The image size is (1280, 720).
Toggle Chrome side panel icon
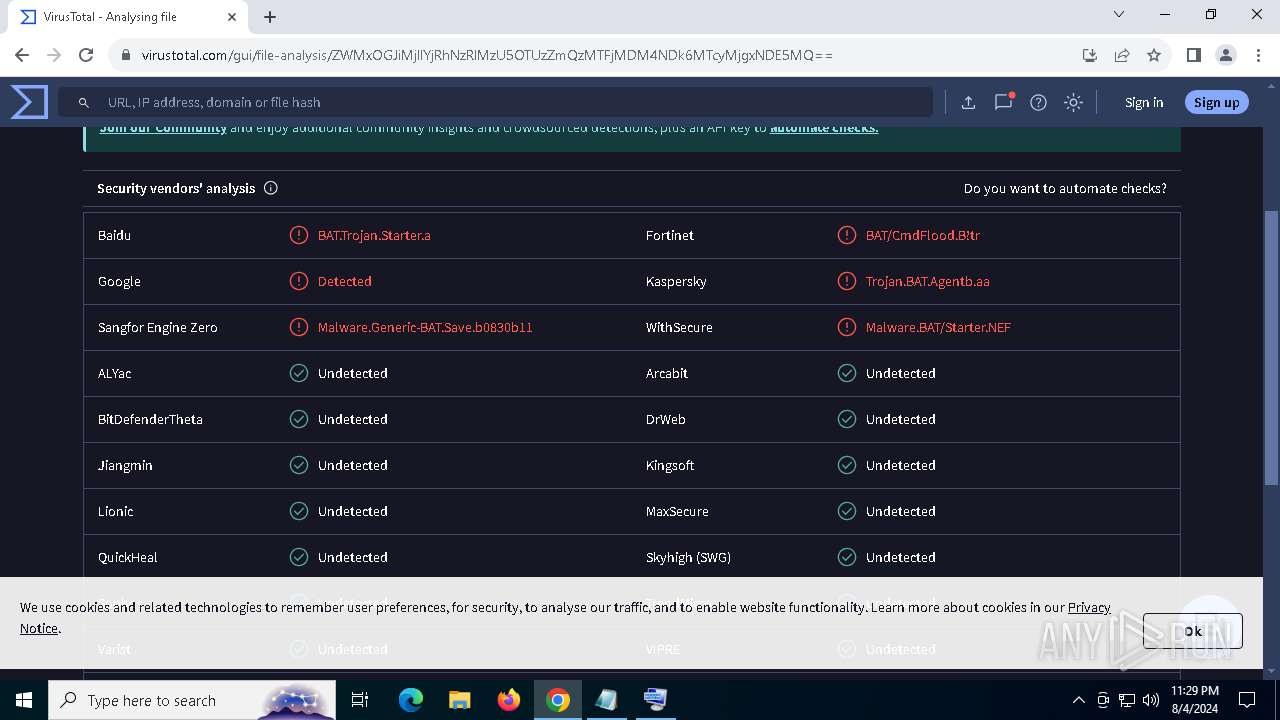point(1193,55)
